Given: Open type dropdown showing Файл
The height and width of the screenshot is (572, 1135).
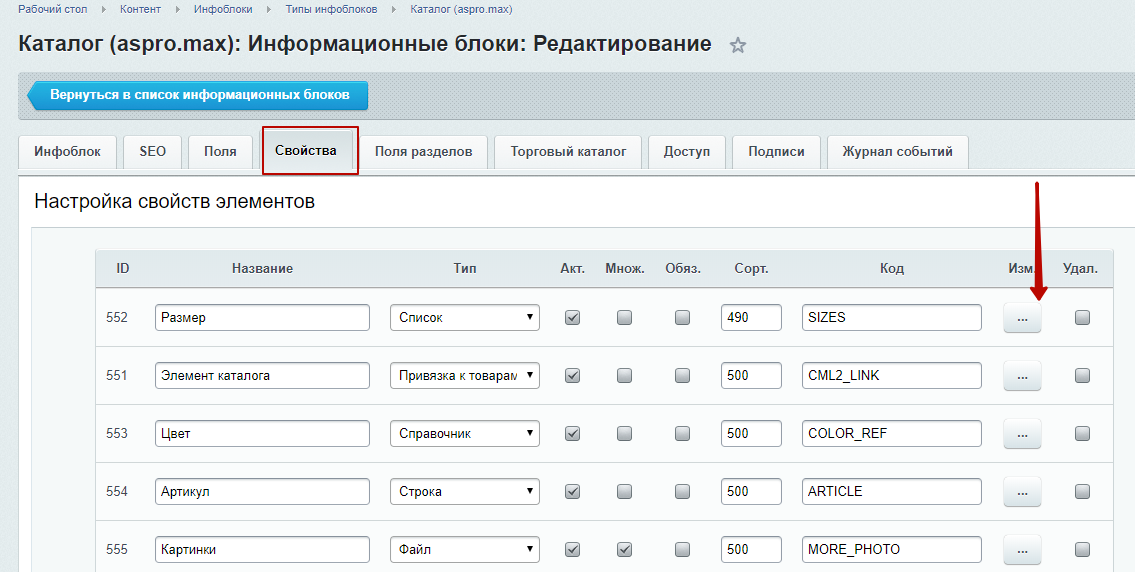Looking at the screenshot, I should (465, 549).
